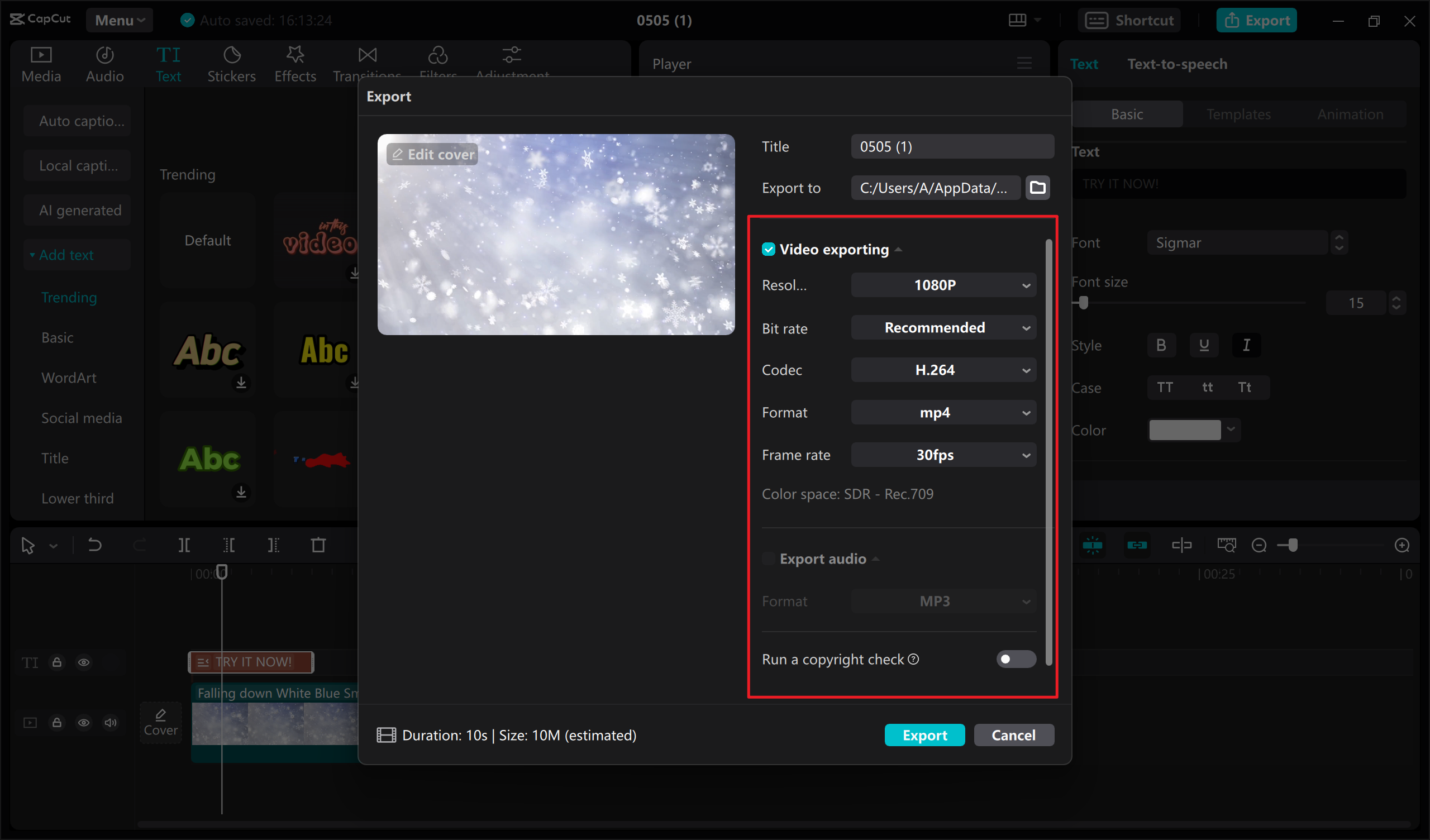The height and width of the screenshot is (840, 1430).
Task: Open the Menu in the title bar
Action: point(119,21)
